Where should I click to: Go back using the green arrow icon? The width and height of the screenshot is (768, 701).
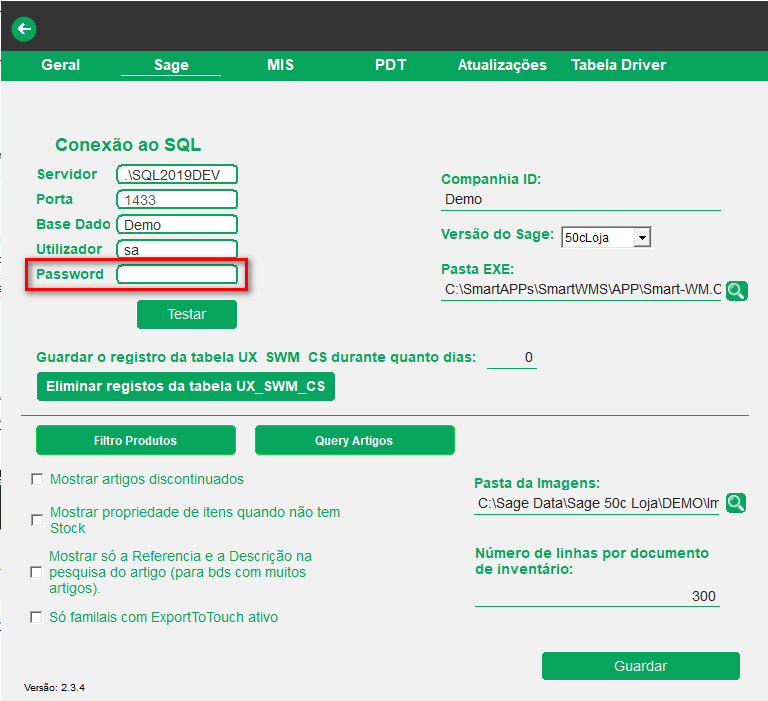coord(24,29)
